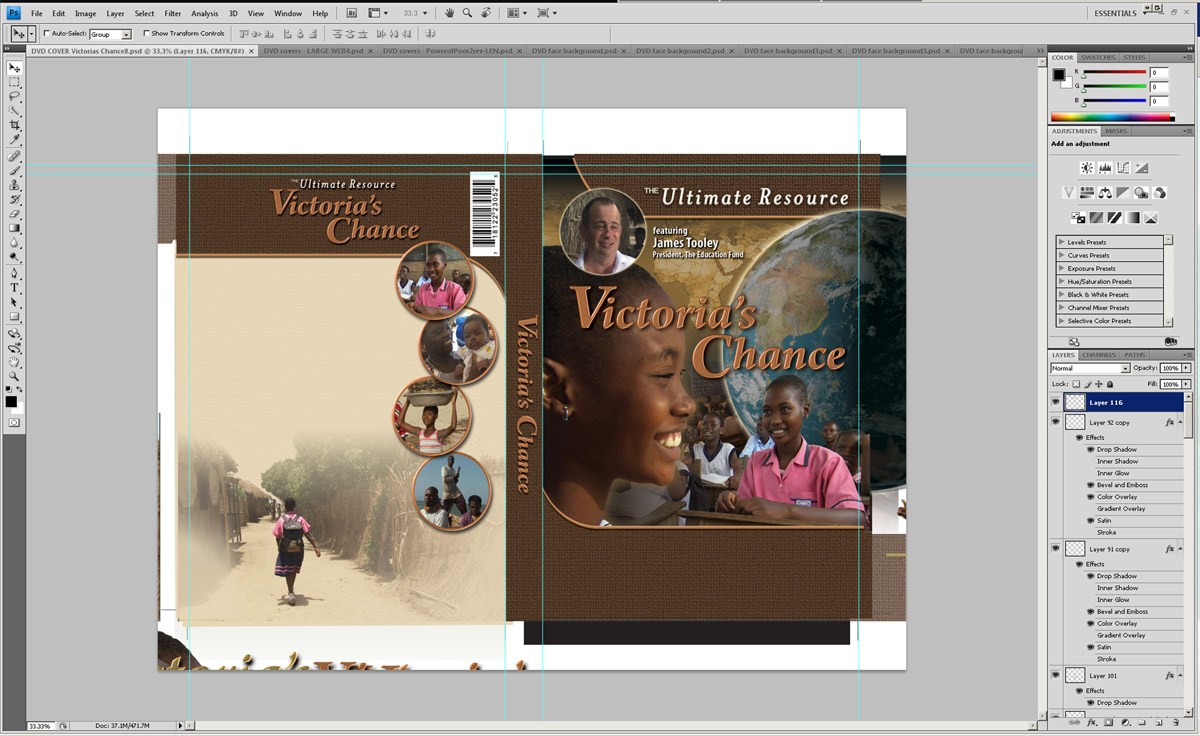Screen dimensions: 1200x736
Task: Pick a color from the color spectrum ramp
Action: pyautogui.click(x=1111, y=117)
